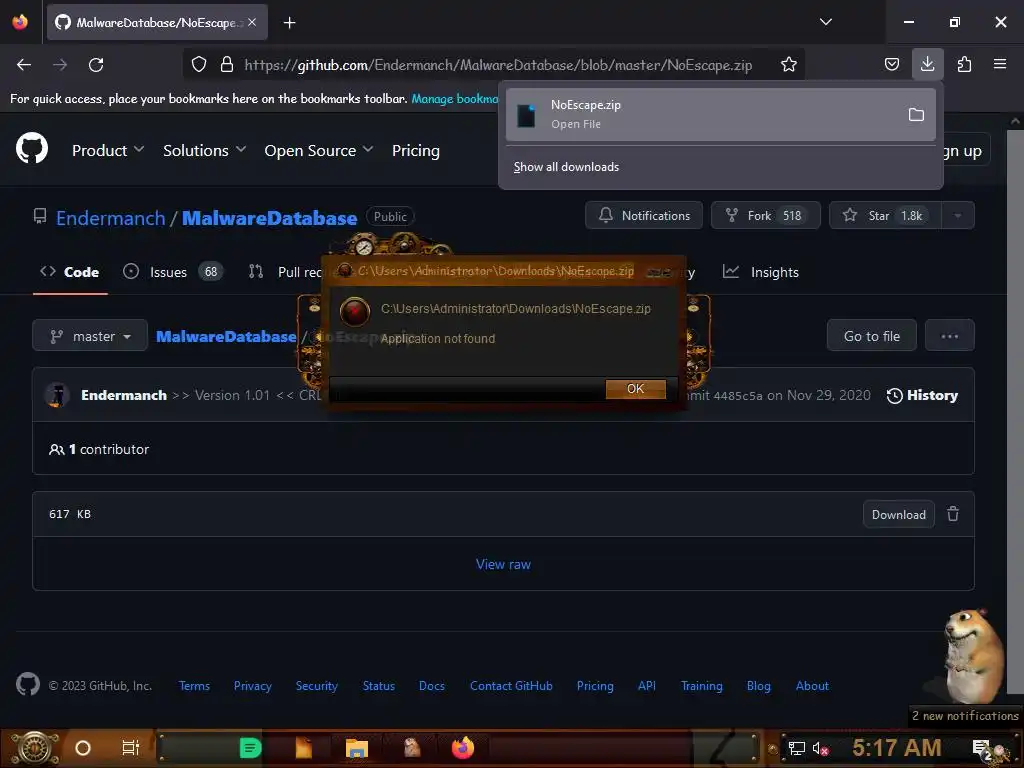This screenshot has height=768, width=1024.
Task: Click the taskbar search circle icon
Action: coord(83,748)
